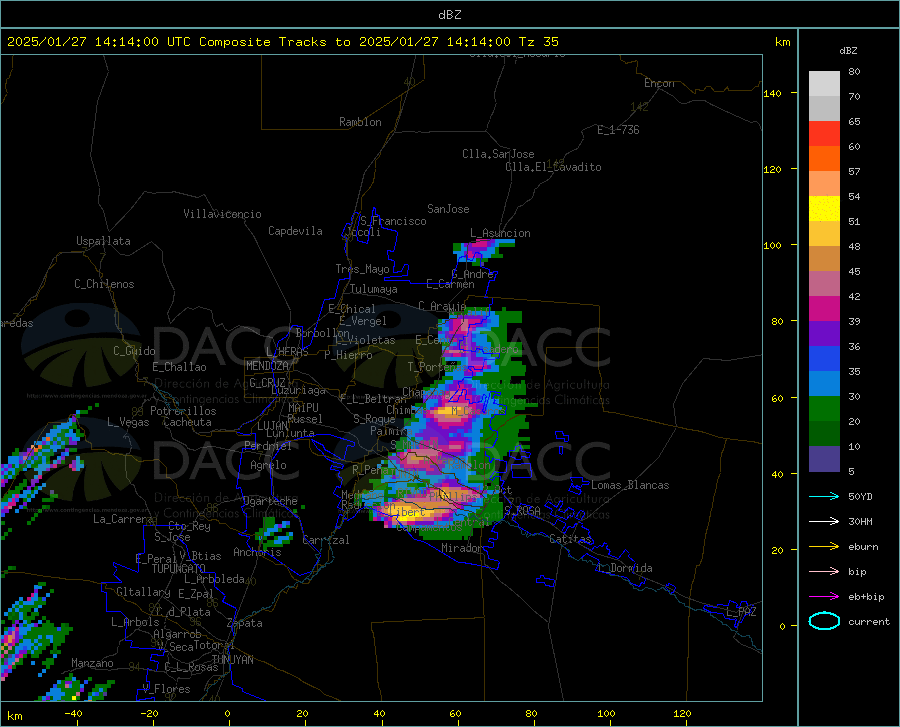Click the yellow 'km' label at top right
This screenshot has width=900, height=727.
(x=782, y=42)
